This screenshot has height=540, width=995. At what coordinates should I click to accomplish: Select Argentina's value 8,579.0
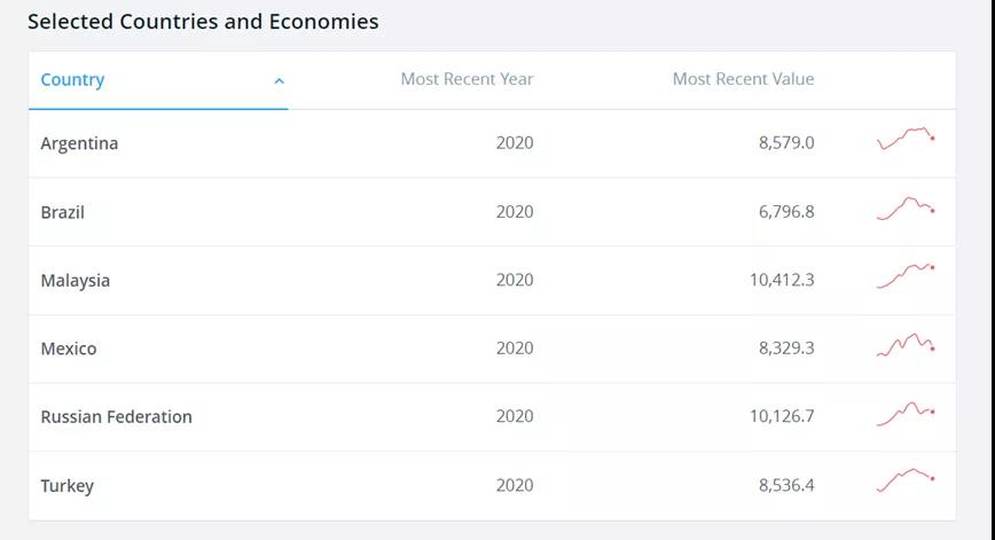(x=786, y=143)
